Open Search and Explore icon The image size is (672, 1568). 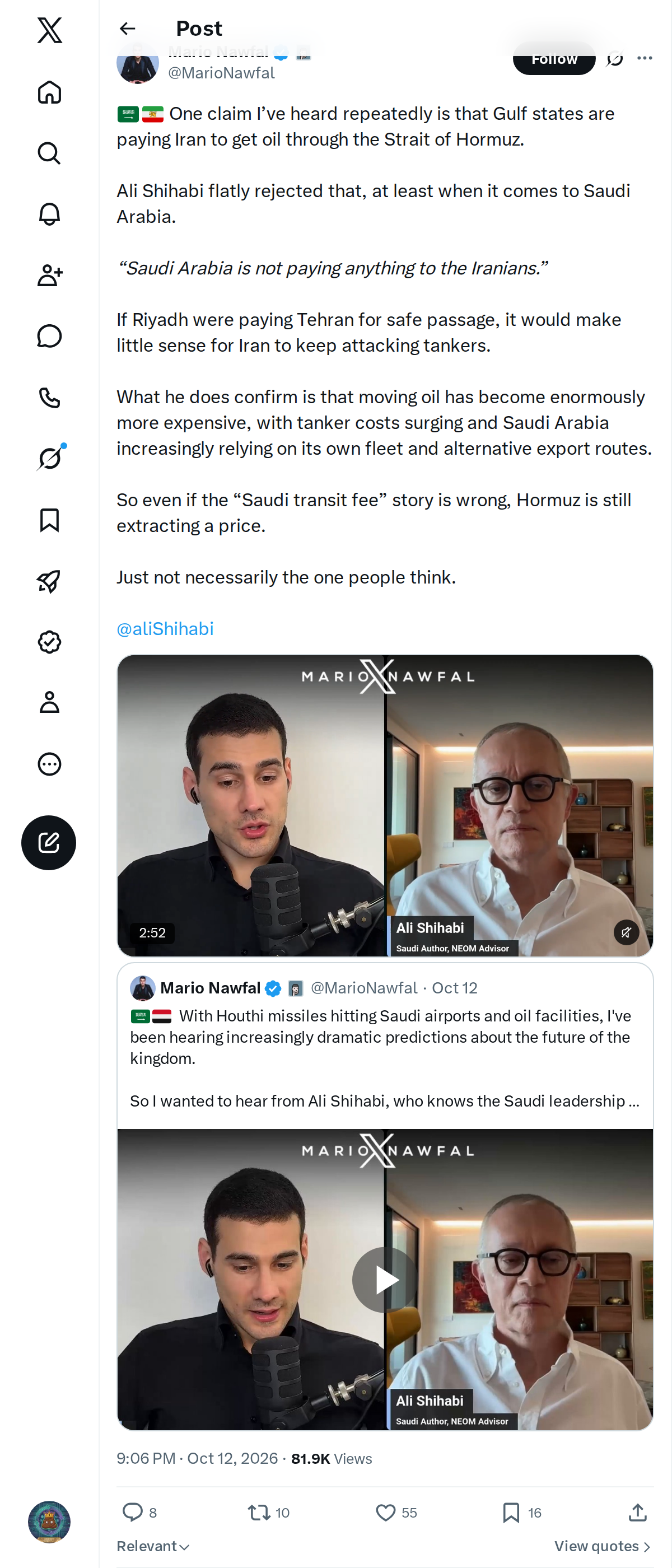(x=49, y=153)
